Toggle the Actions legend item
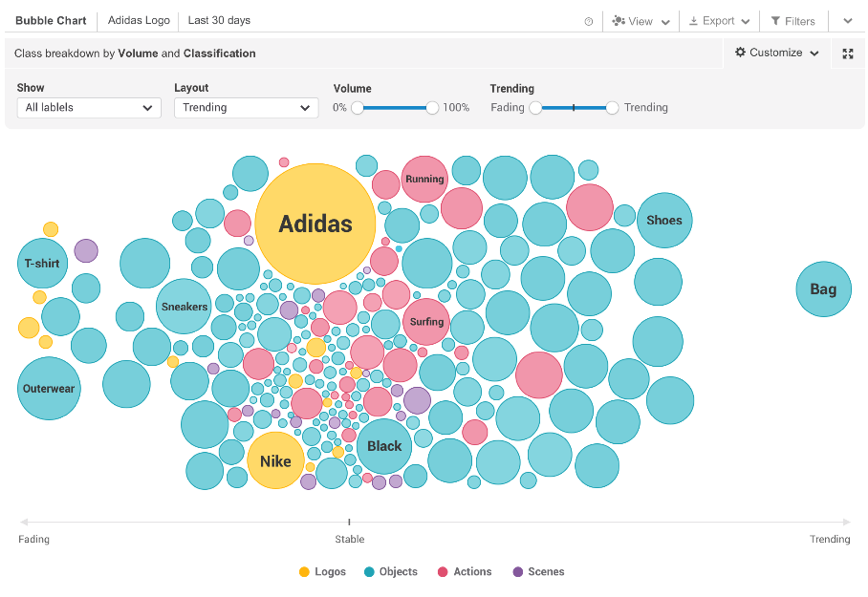868x597 pixels. (464, 572)
